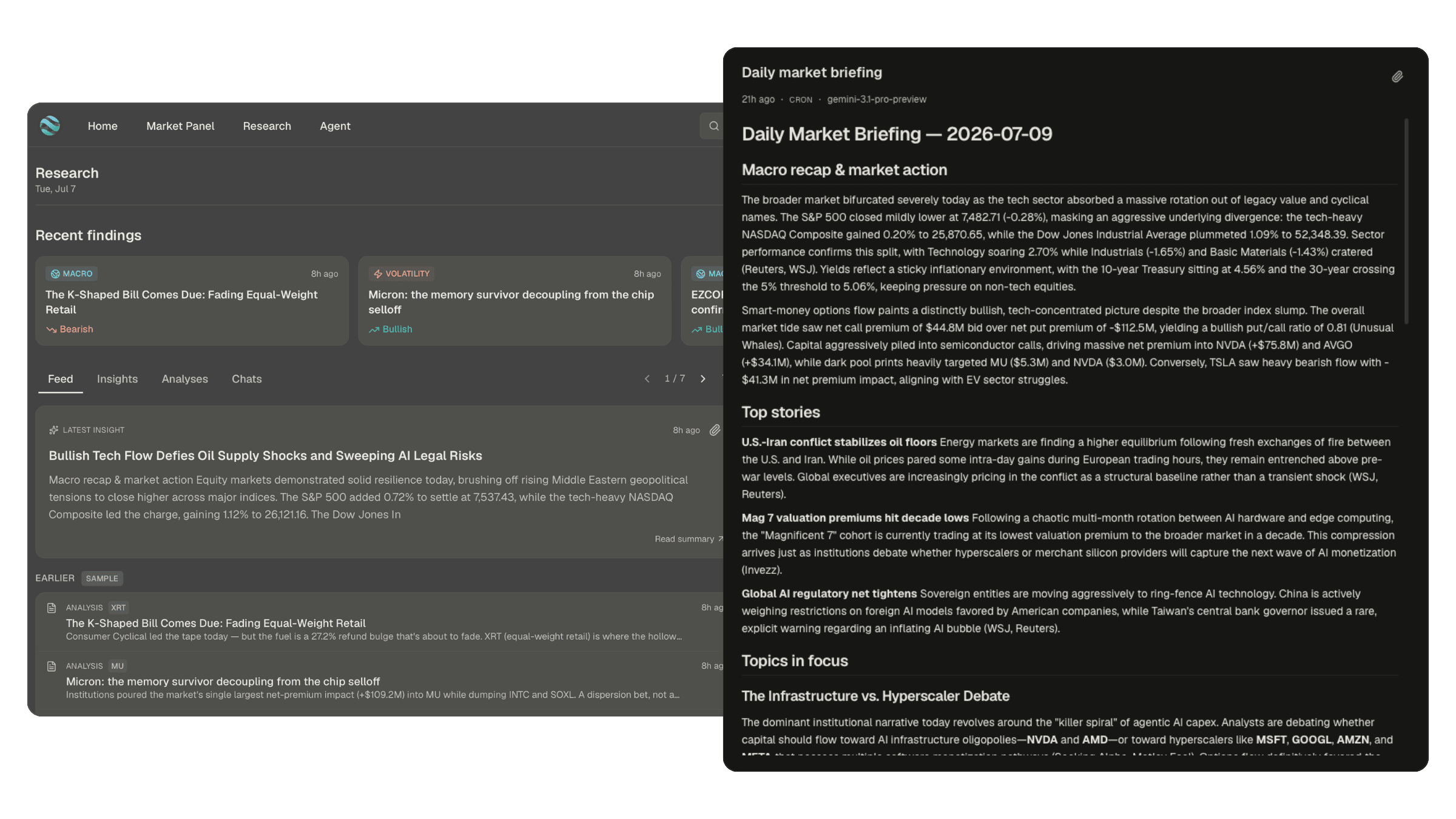Switch to the Analyses tab
Viewport: 1456px width, 819px height.
[184, 379]
